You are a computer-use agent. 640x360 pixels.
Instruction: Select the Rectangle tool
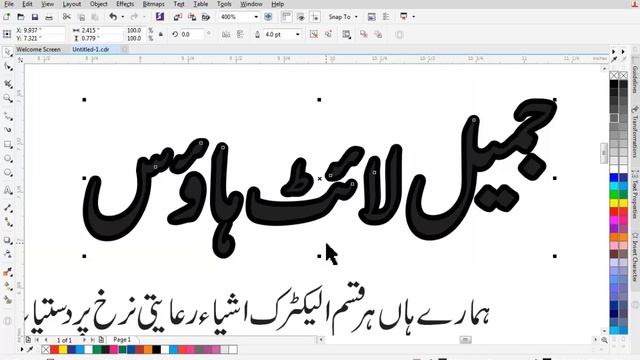tap(7, 144)
